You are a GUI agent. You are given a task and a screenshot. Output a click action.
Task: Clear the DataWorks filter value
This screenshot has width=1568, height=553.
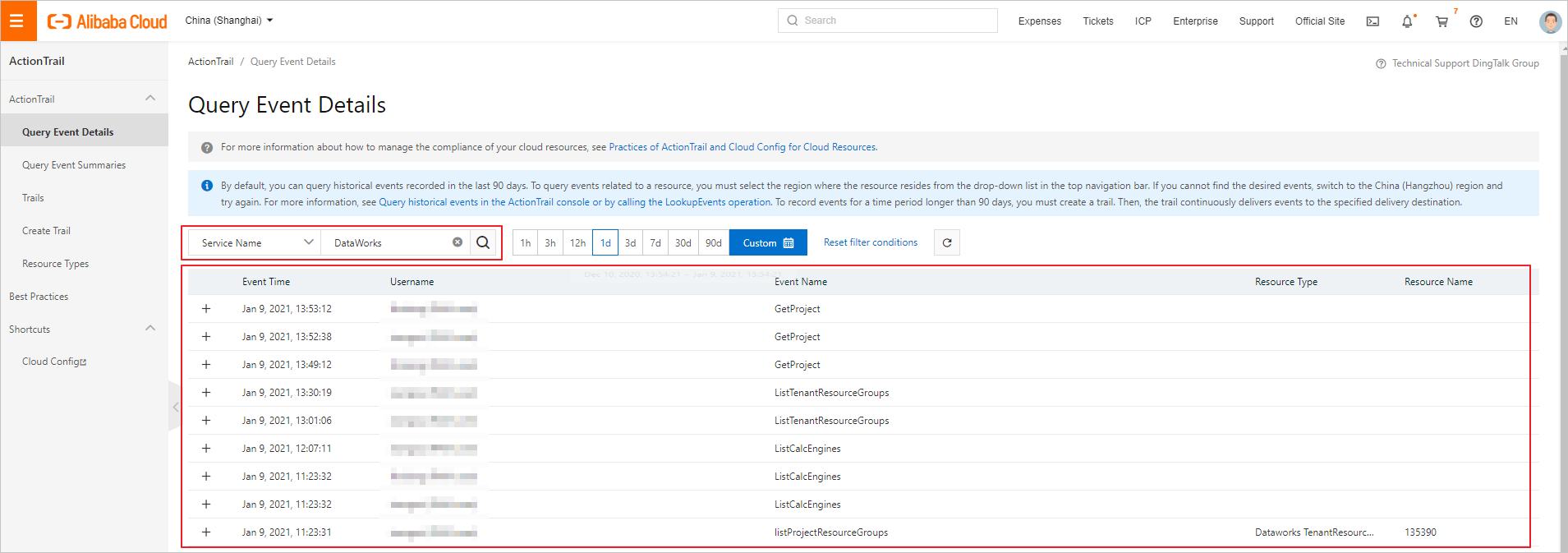(x=458, y=242)
